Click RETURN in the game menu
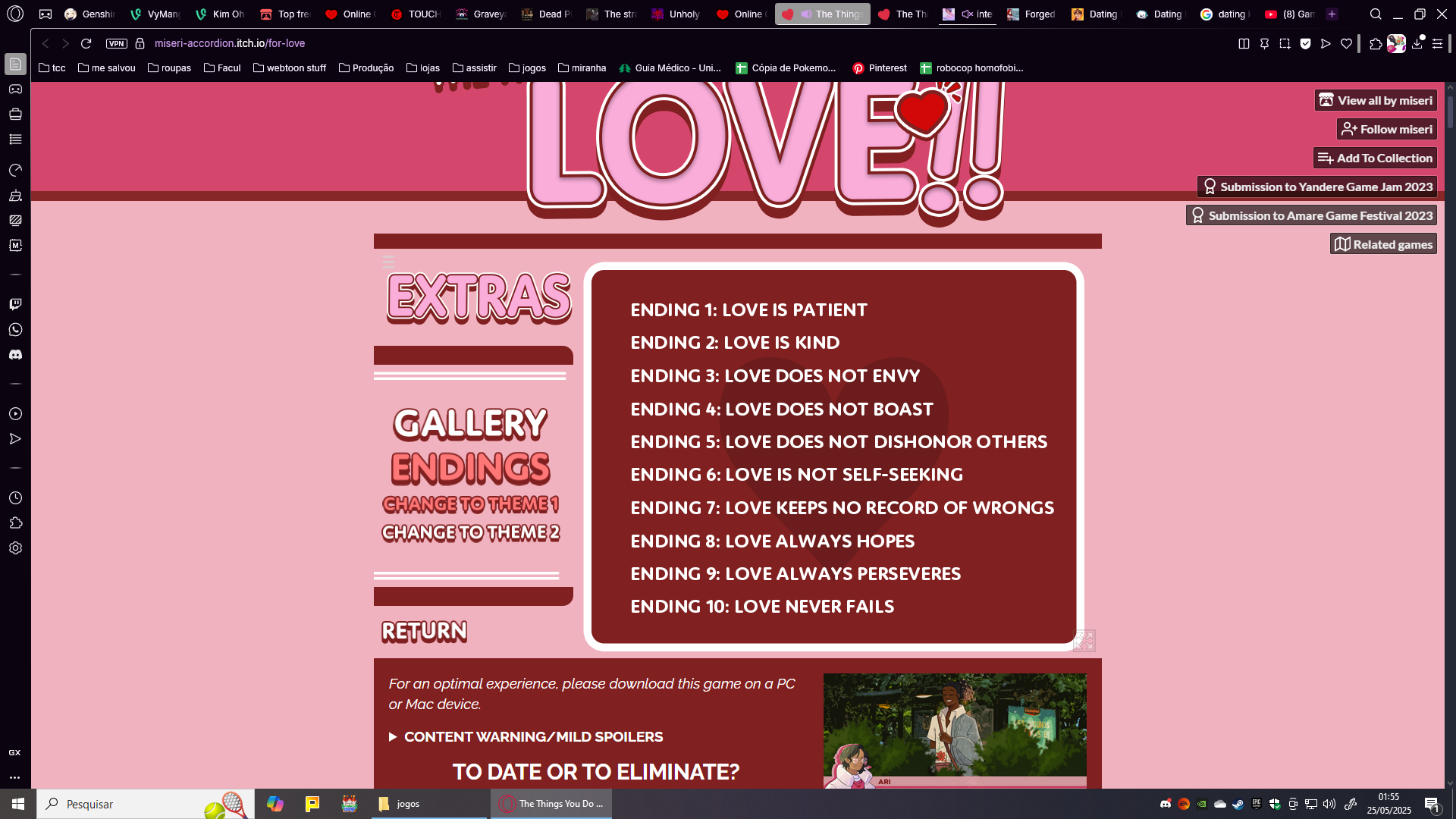Screen dimensions: 1456x819 click(x=424, y=631)
